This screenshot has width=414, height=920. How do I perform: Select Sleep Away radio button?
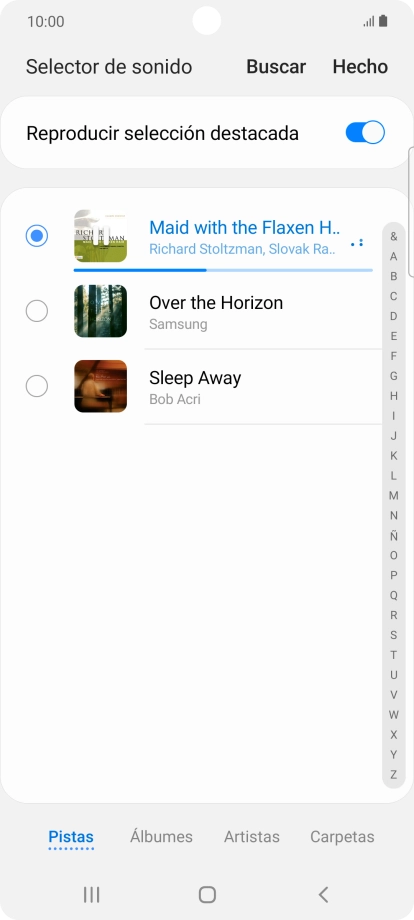pos(37,386)
